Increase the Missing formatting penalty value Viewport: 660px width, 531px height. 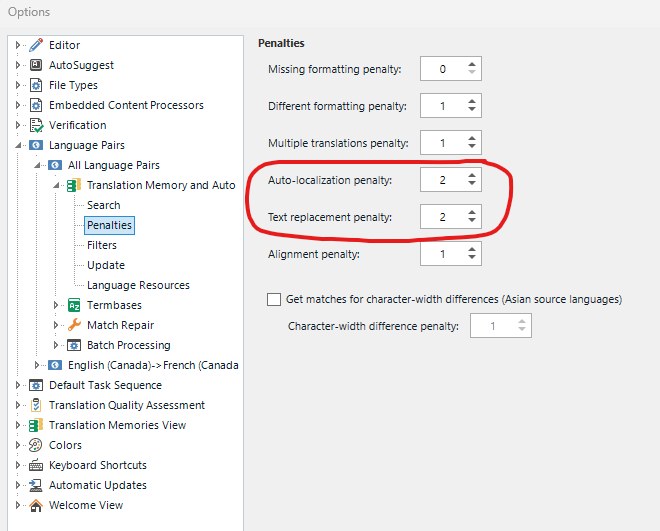coord(472,64)
